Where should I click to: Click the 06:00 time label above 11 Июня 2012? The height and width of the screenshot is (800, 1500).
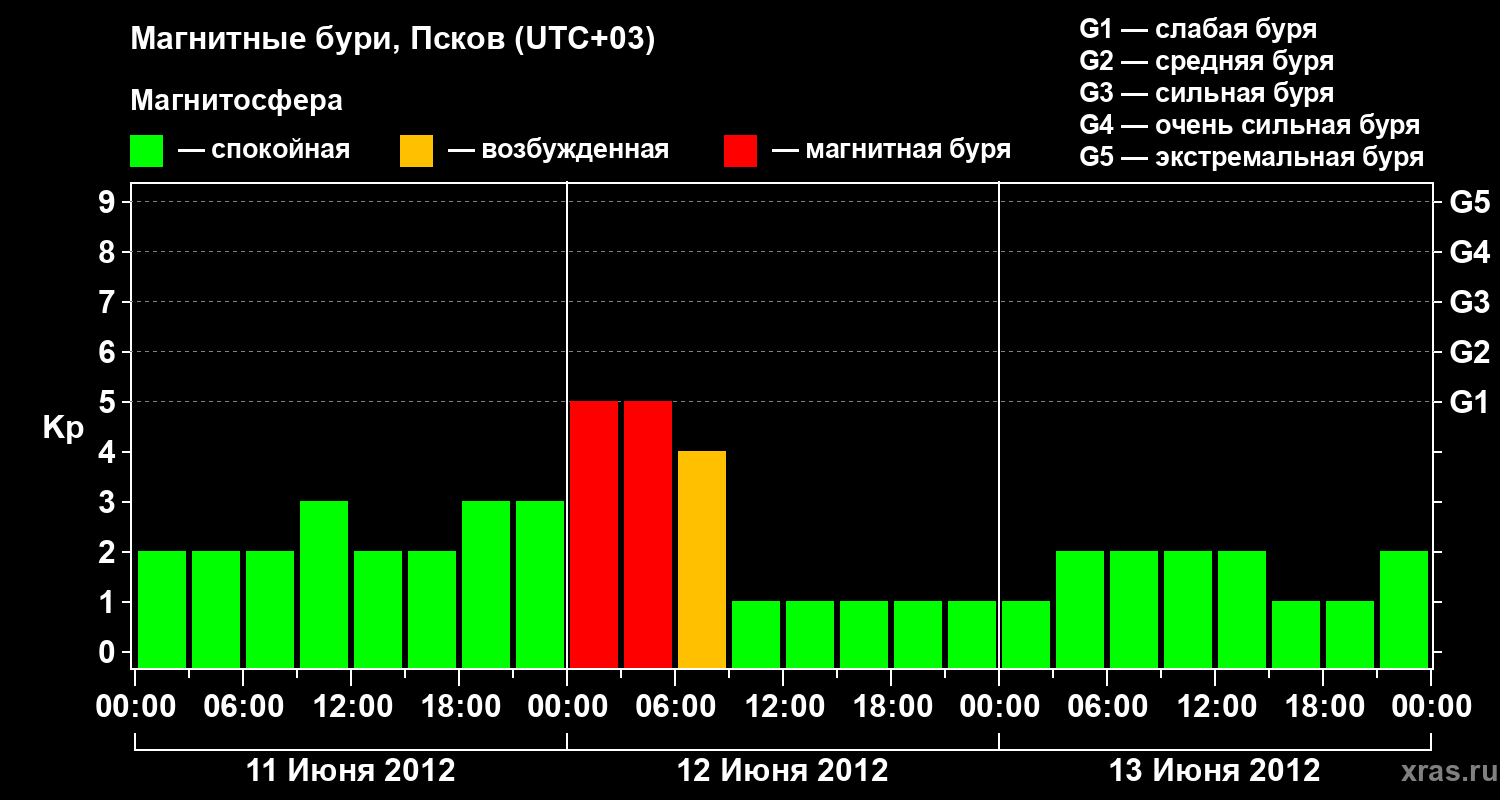point(243,706)
